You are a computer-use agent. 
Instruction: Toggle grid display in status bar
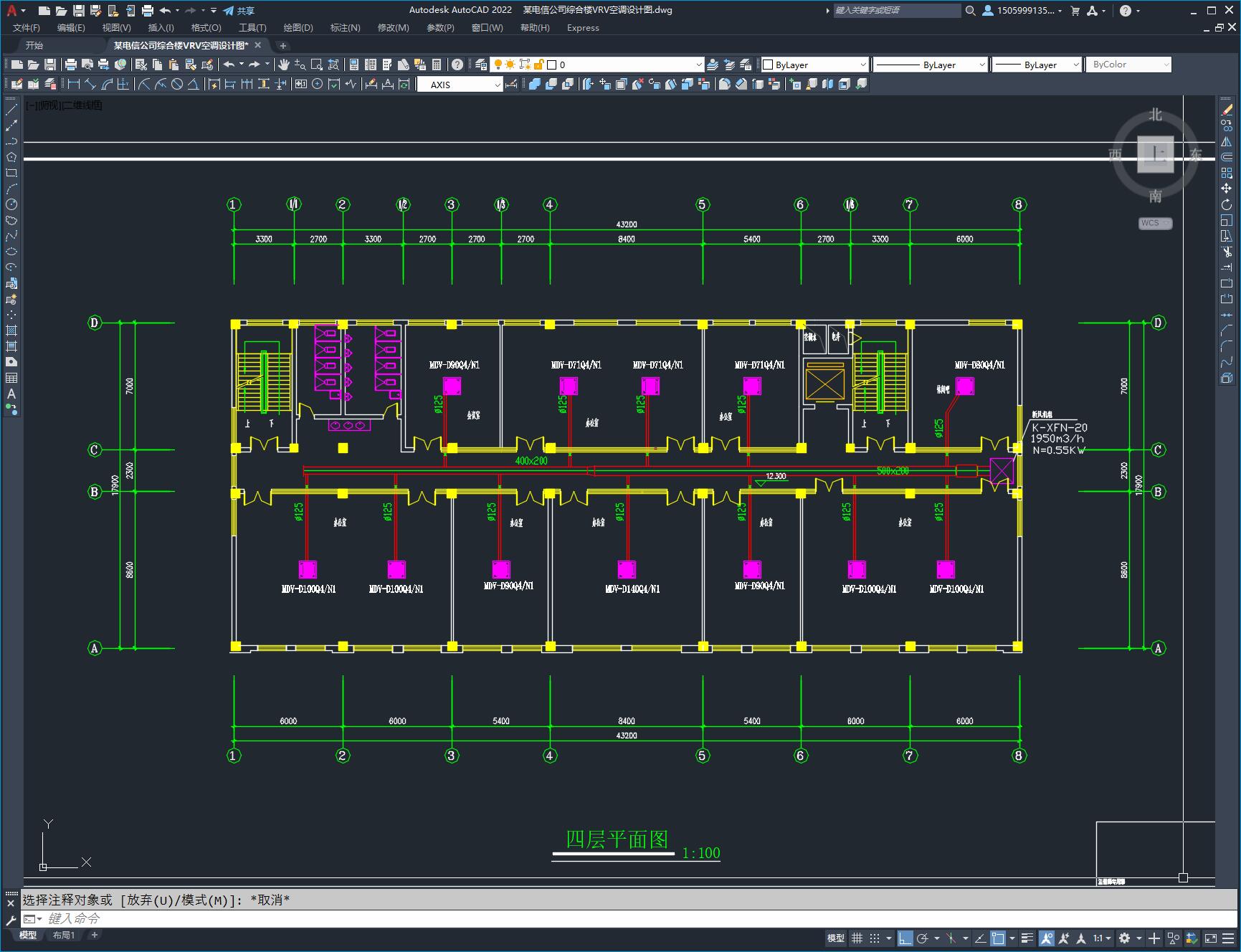[857, 938]
